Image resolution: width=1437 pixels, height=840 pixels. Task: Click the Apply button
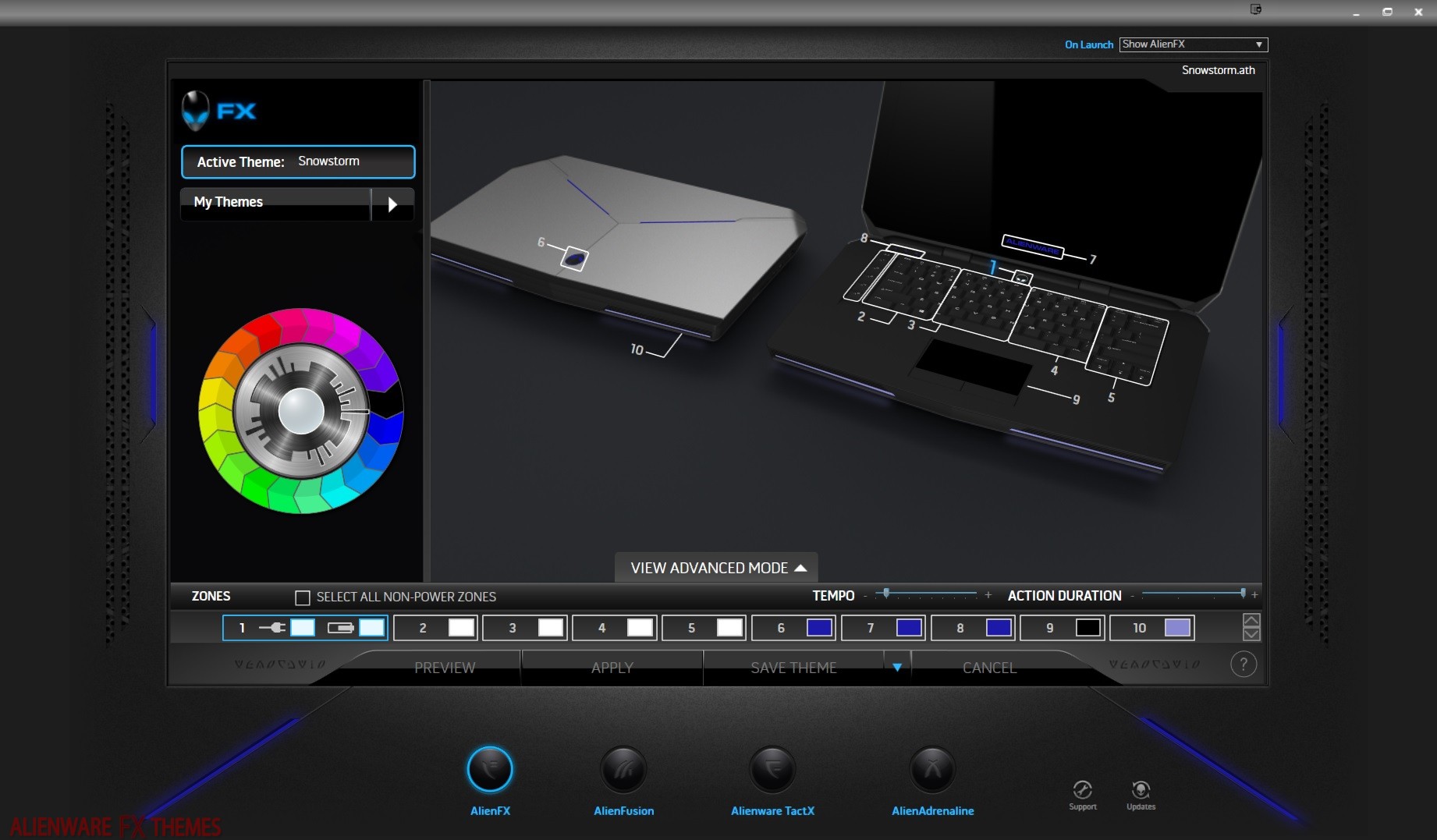tap(612, 668)
